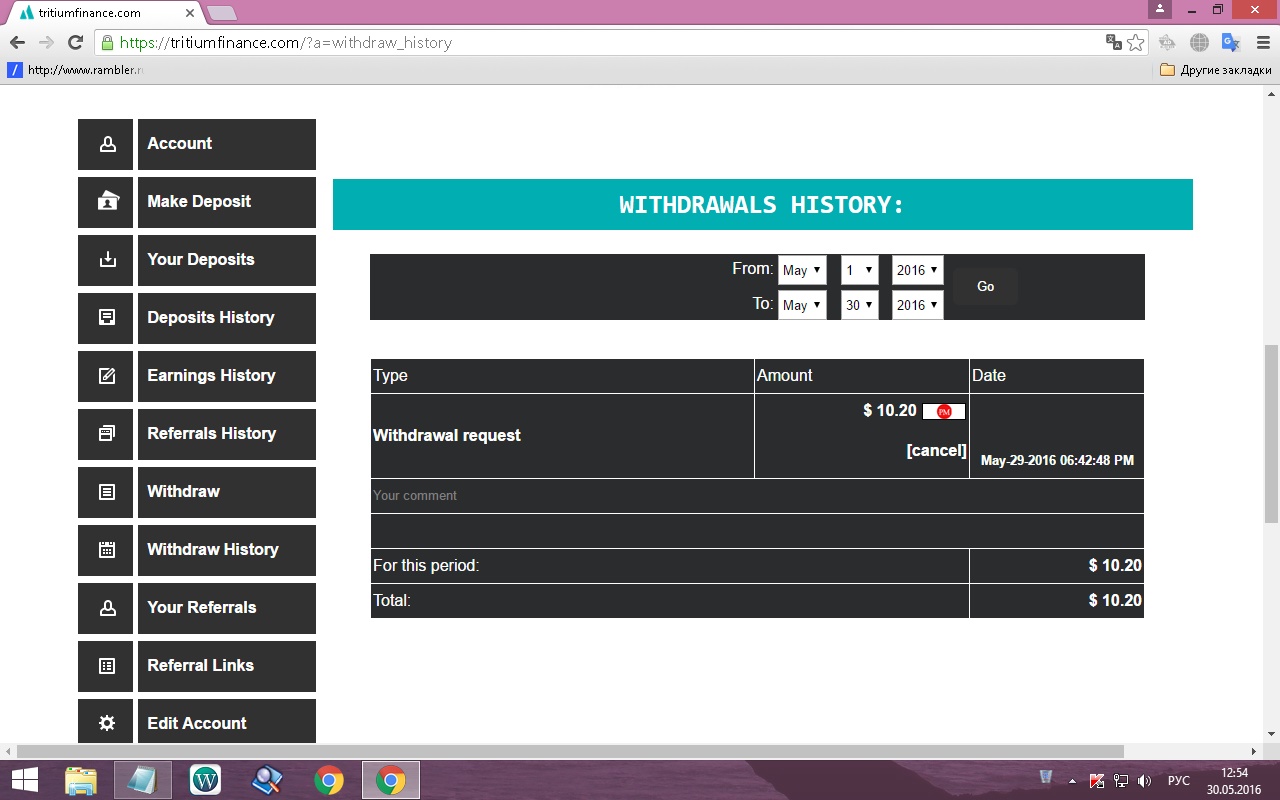Viewport: 1280px width, 800px height.
Task: Click the taskbar clock showing 12:54
Action: pyautogui.click(x=1235, y=780)
